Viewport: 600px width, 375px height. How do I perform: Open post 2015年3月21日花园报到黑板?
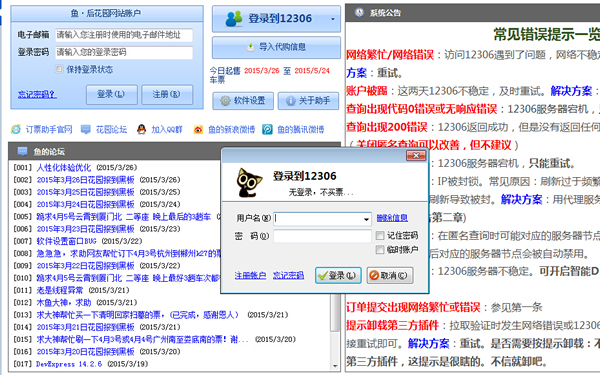[x=85, y=327]
